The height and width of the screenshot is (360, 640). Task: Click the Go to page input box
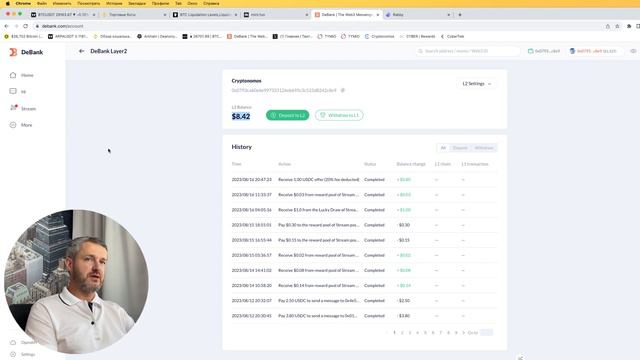(x=487, y=333)
